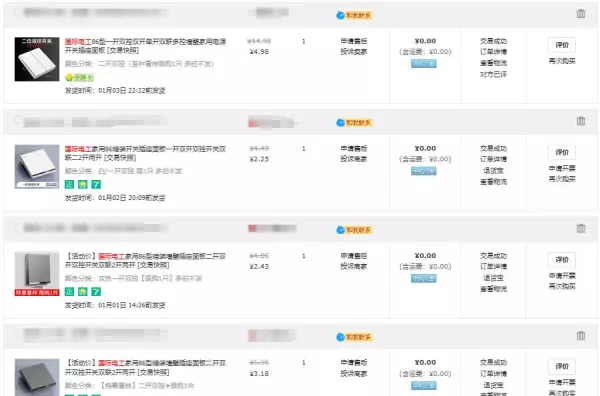This screenshot has height=396, width=600.
Task: Click 申请售后 on the ¥2.43 item
Action: pos(354,255)
